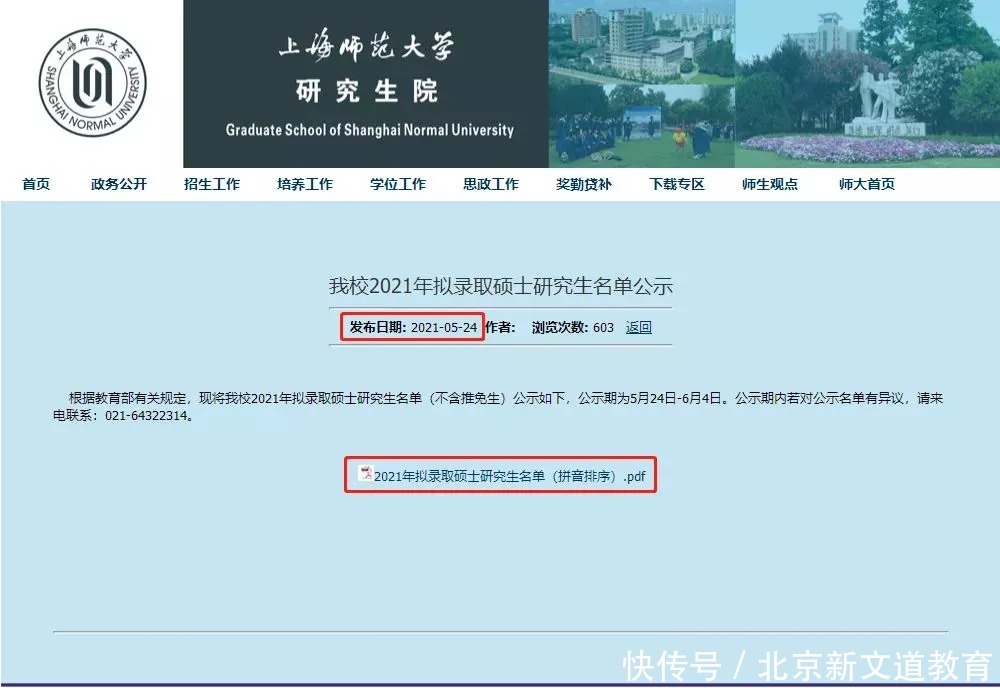Open the 下载专区 navigation item
This screenshot has height=688, width=1000.
[x=675, y=183]
